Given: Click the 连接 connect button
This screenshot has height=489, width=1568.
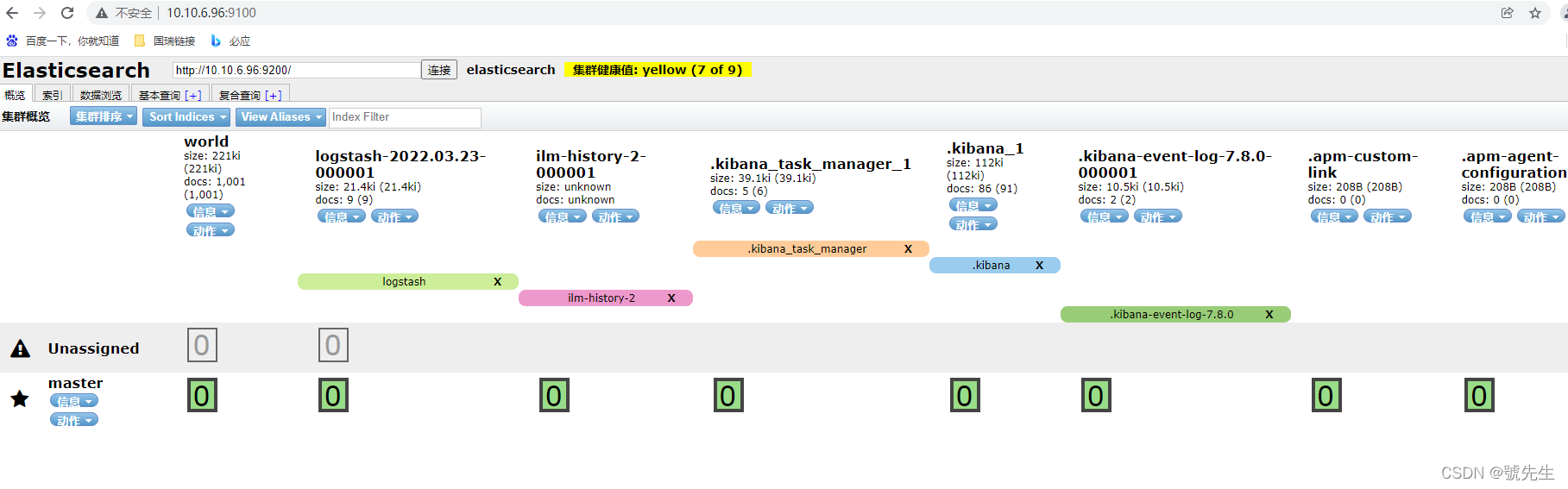Looking at the screenshot, I should 439,70.
